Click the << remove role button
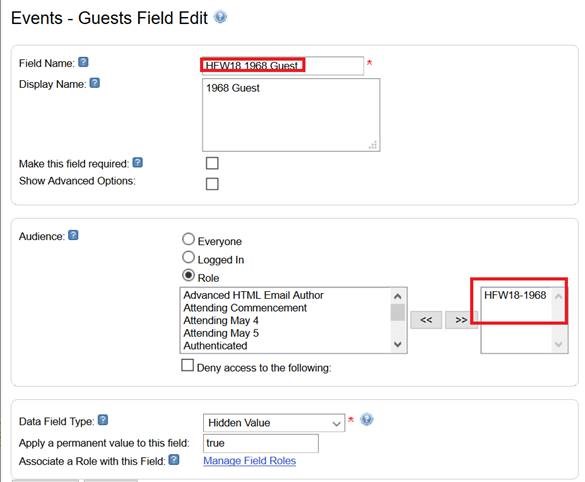585x482 pixels. pos(426,320)
